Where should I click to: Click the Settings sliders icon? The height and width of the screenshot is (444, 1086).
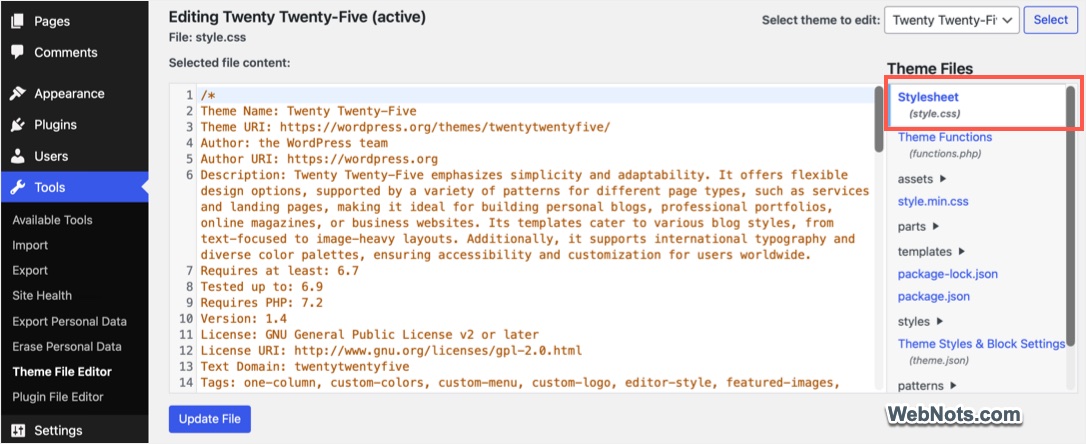pyautogui.click(x=17, y=430)
